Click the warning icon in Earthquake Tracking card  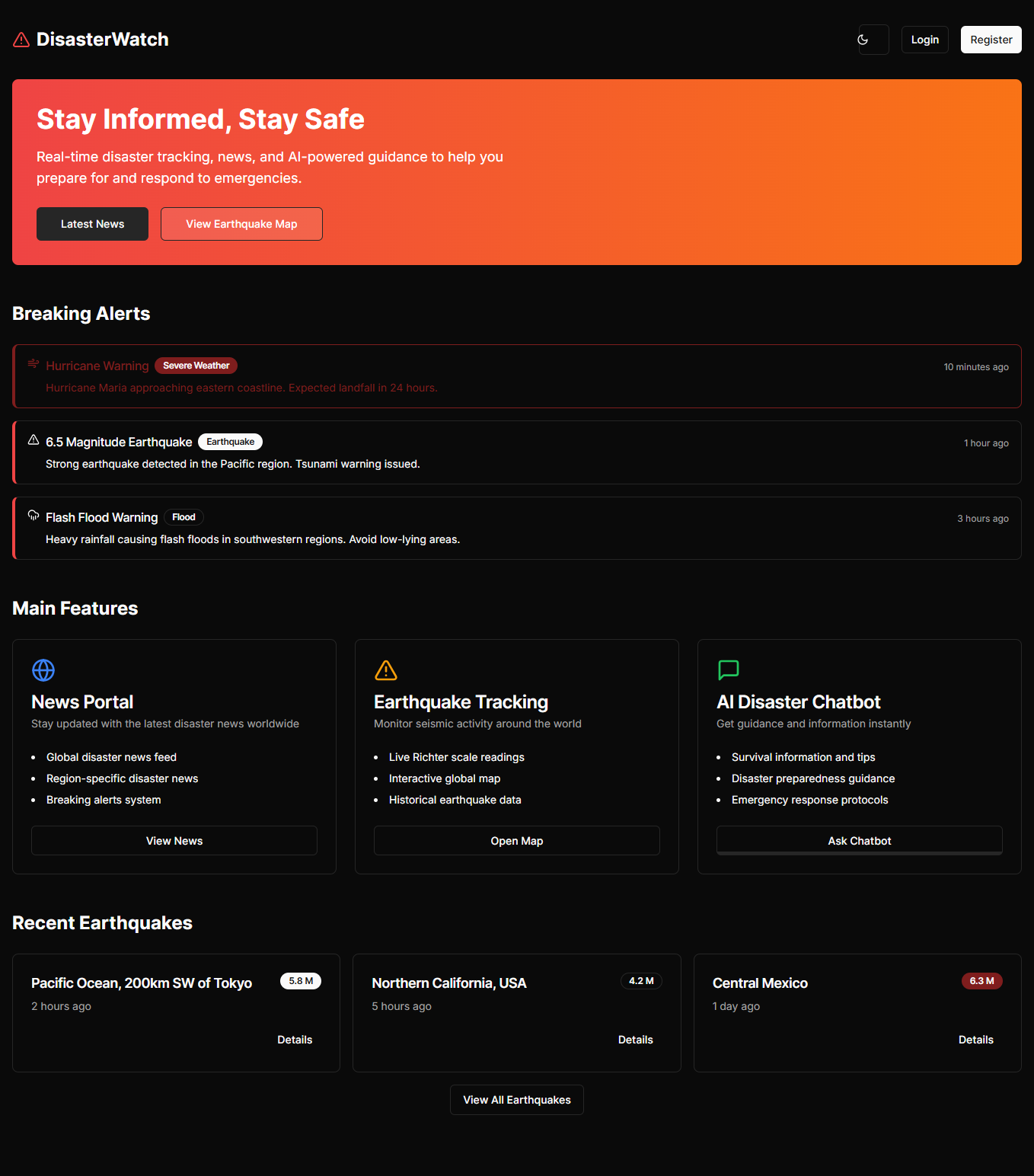click(x=386, y=670)
